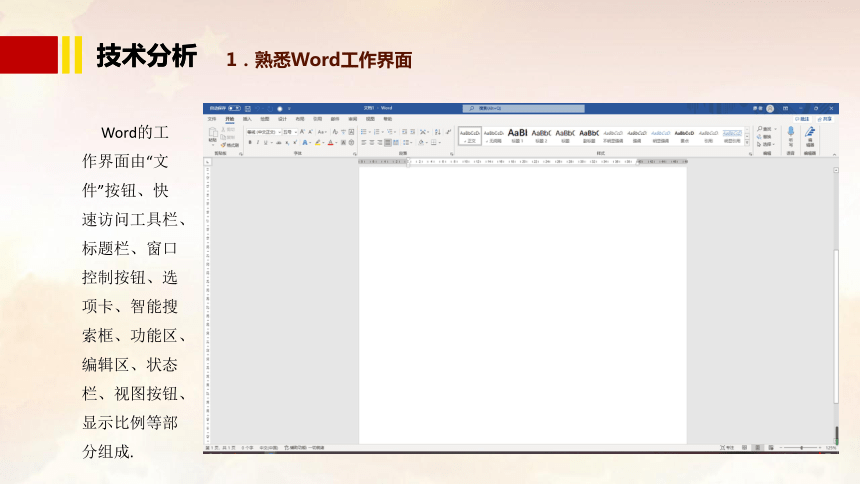Toggle Italic formatting
Viewport: 860px width, 484px height.
(x=258, y=143)
